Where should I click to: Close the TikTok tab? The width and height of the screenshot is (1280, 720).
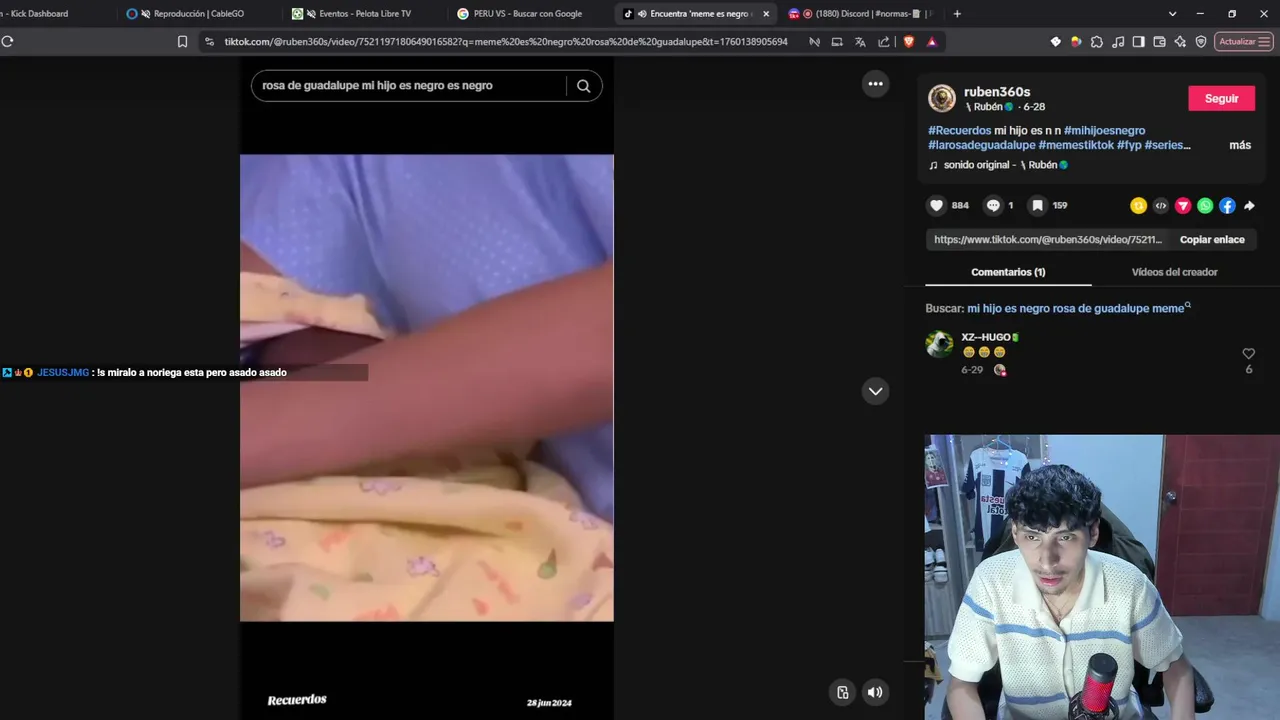click(x=766, y=14)
